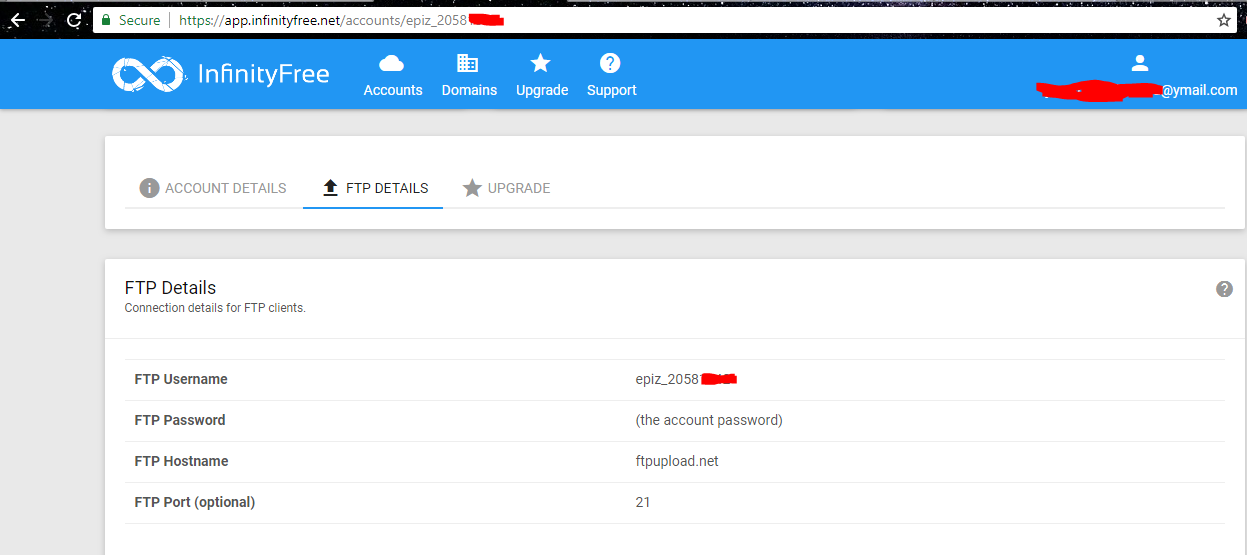
Task: Open the Upgrade tab beside FTP Details
Action: [506, 188]
